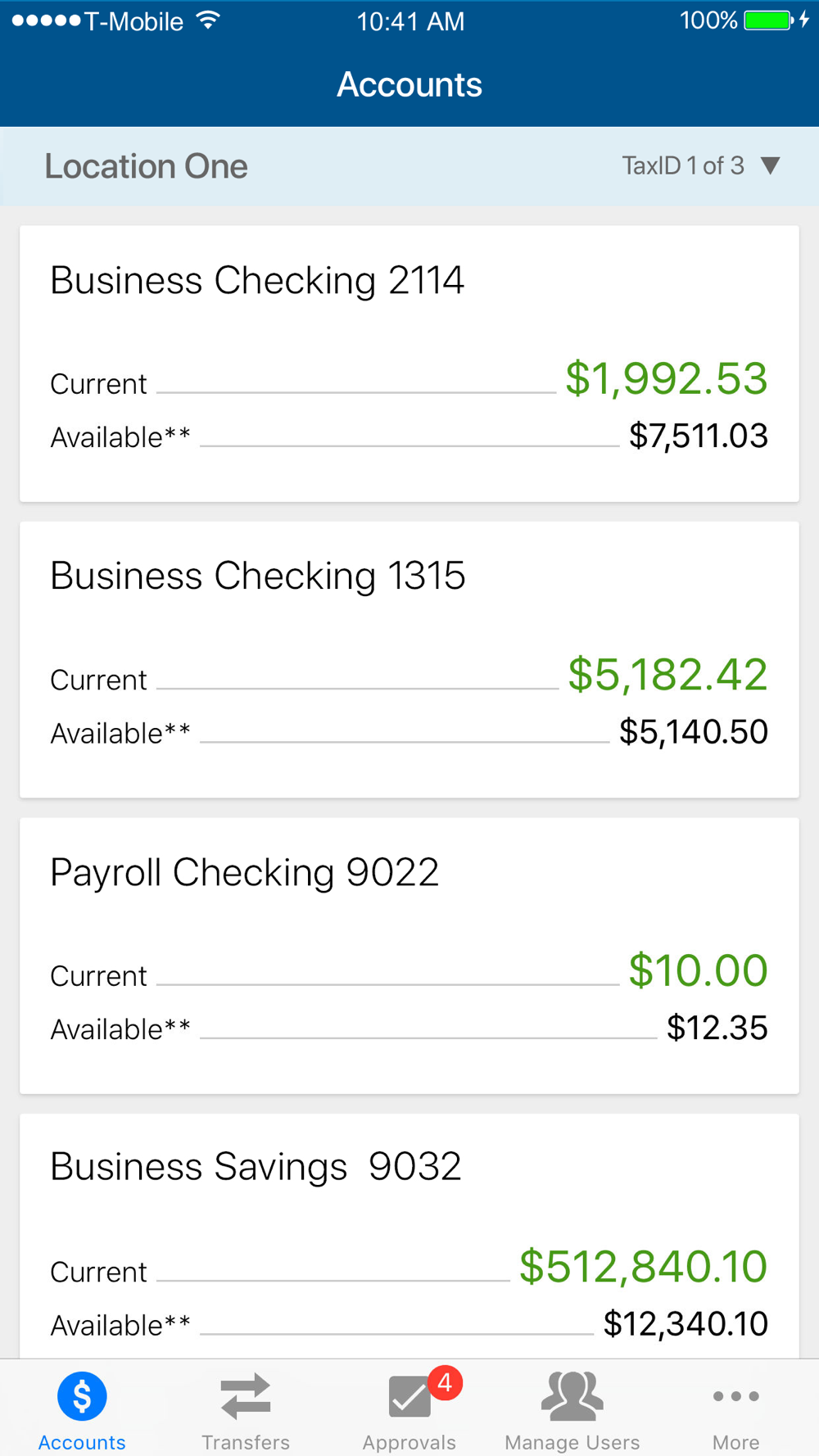Tap the battery indicator icon
The image size is (819, 1456).
[x=768, y=20]
